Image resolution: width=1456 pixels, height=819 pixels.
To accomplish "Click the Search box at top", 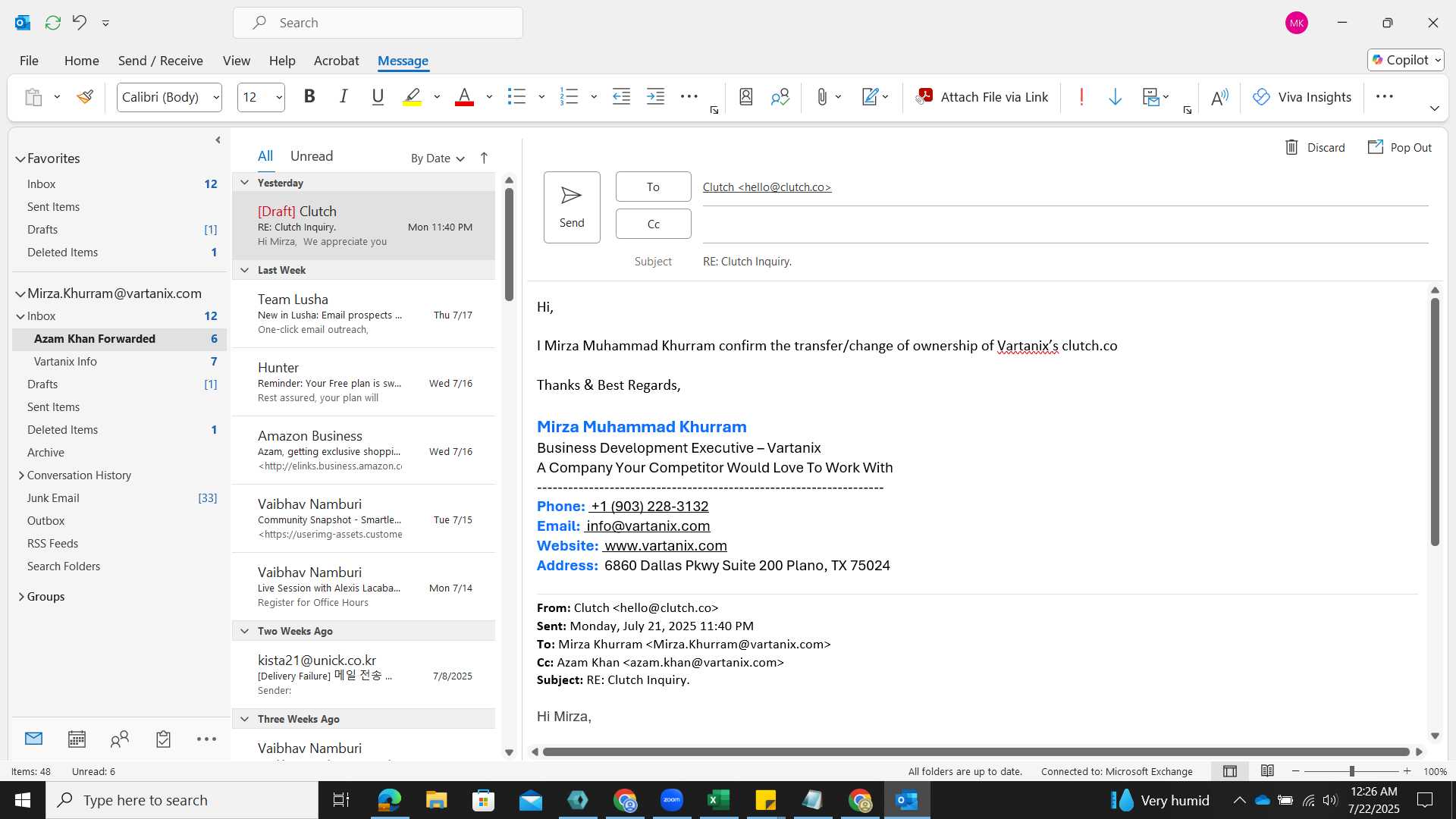I will 378,23.
